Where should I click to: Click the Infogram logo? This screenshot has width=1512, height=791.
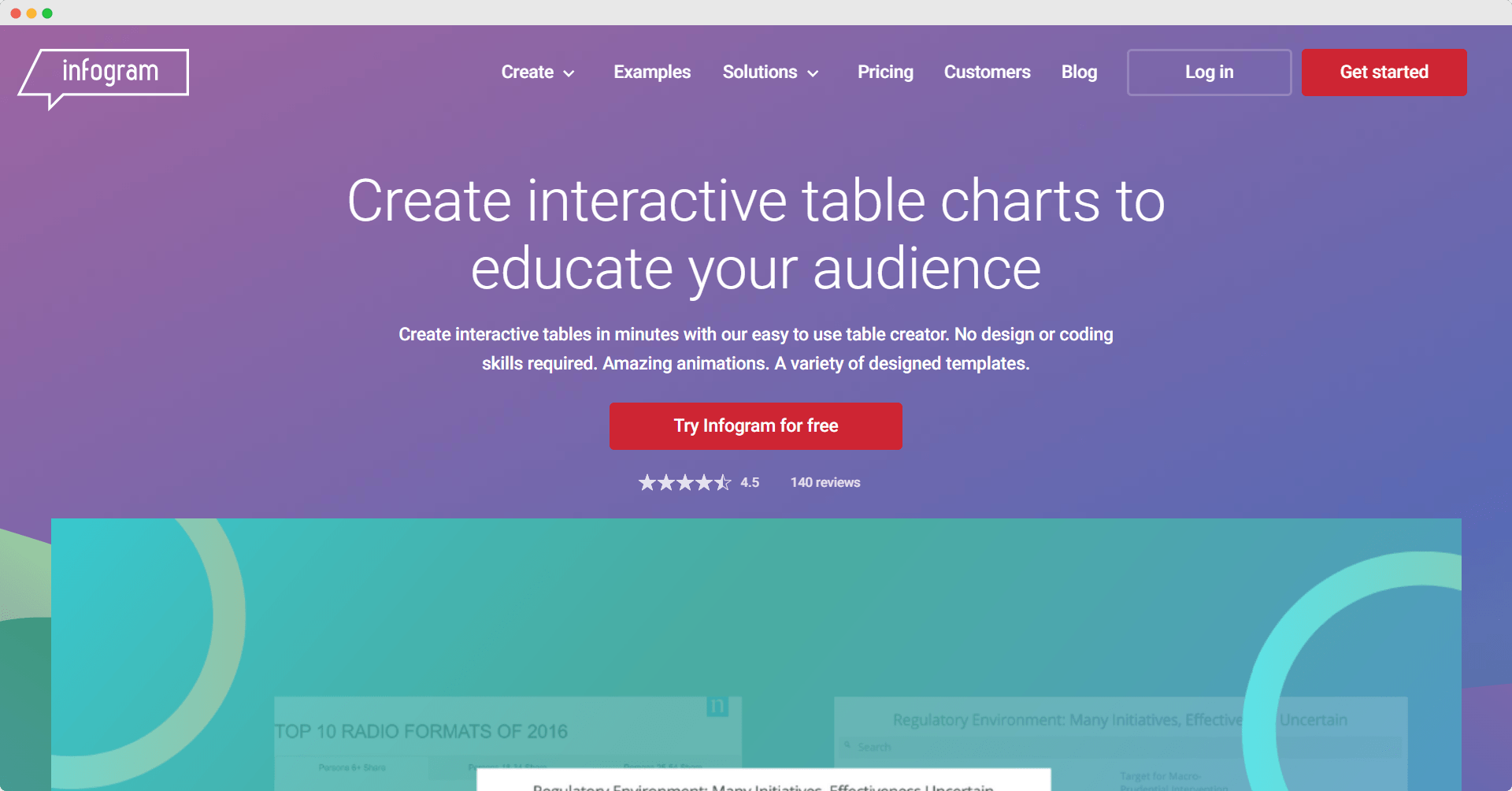point(103,78)
